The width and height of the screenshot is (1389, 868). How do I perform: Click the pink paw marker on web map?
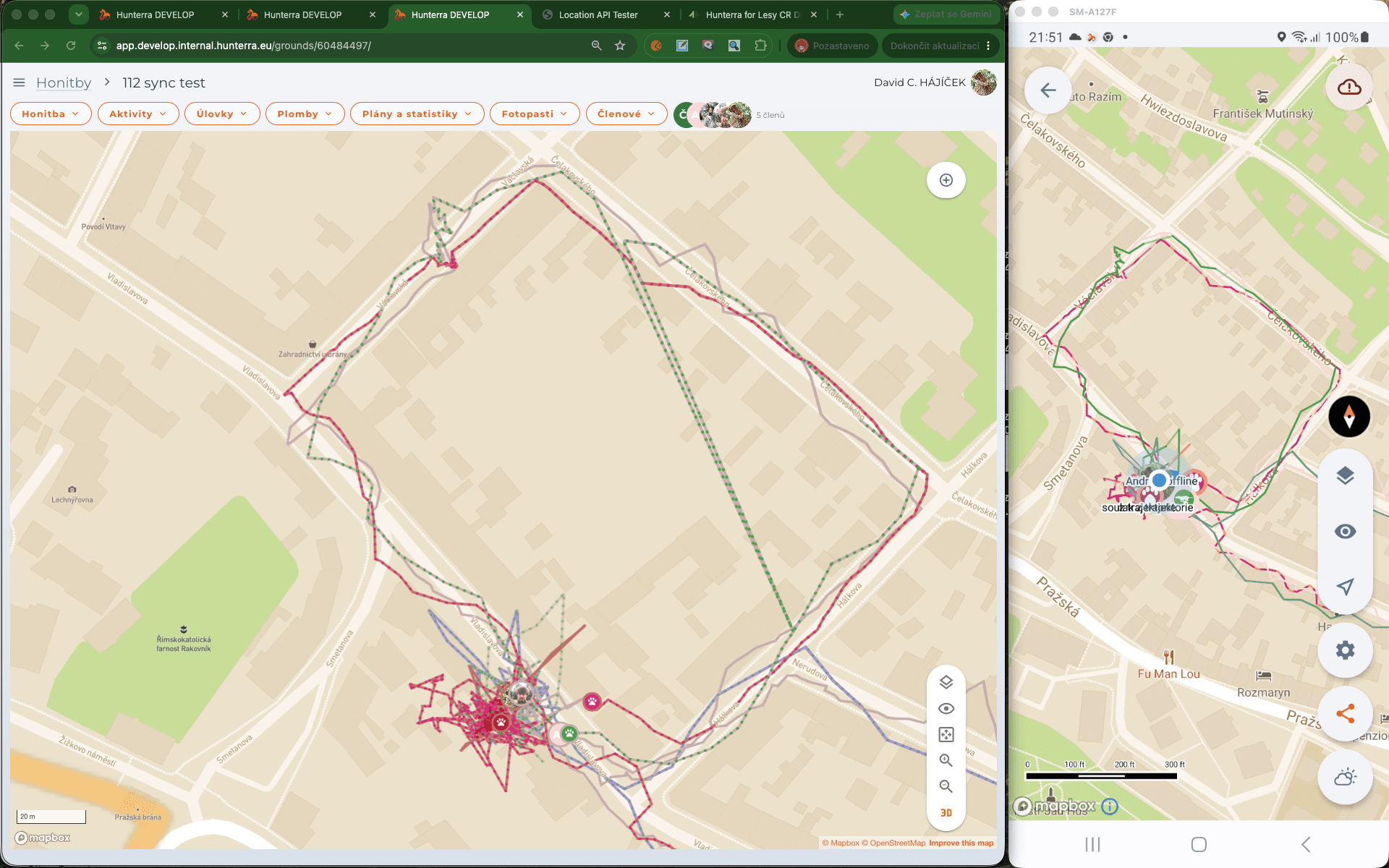pyautogui.click(x=592, y=701)
